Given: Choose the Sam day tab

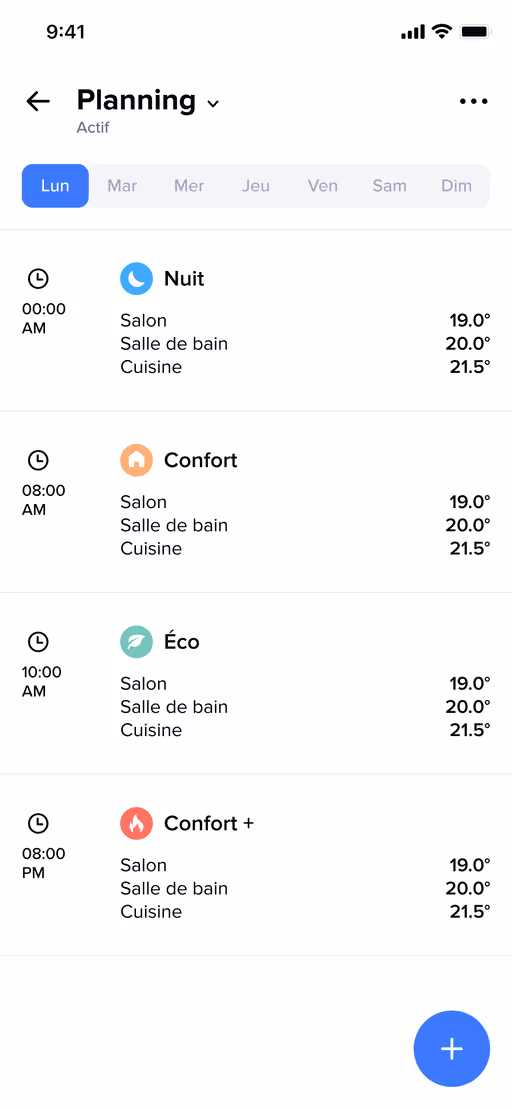Looking at the screenshot, I should [390, 186].
